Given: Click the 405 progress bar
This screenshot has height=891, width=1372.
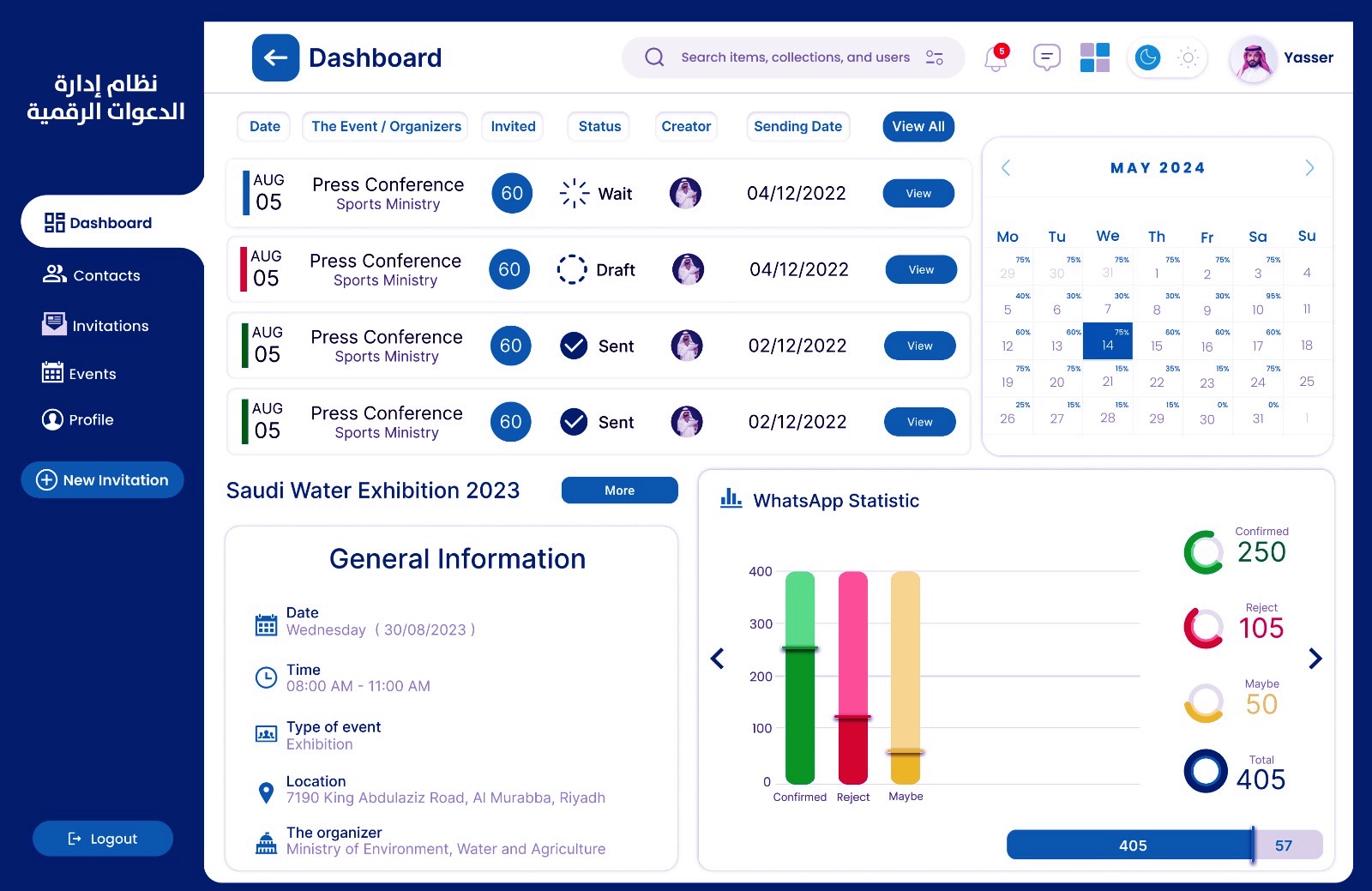Looking at the screenshot, I should point(1131,846).
